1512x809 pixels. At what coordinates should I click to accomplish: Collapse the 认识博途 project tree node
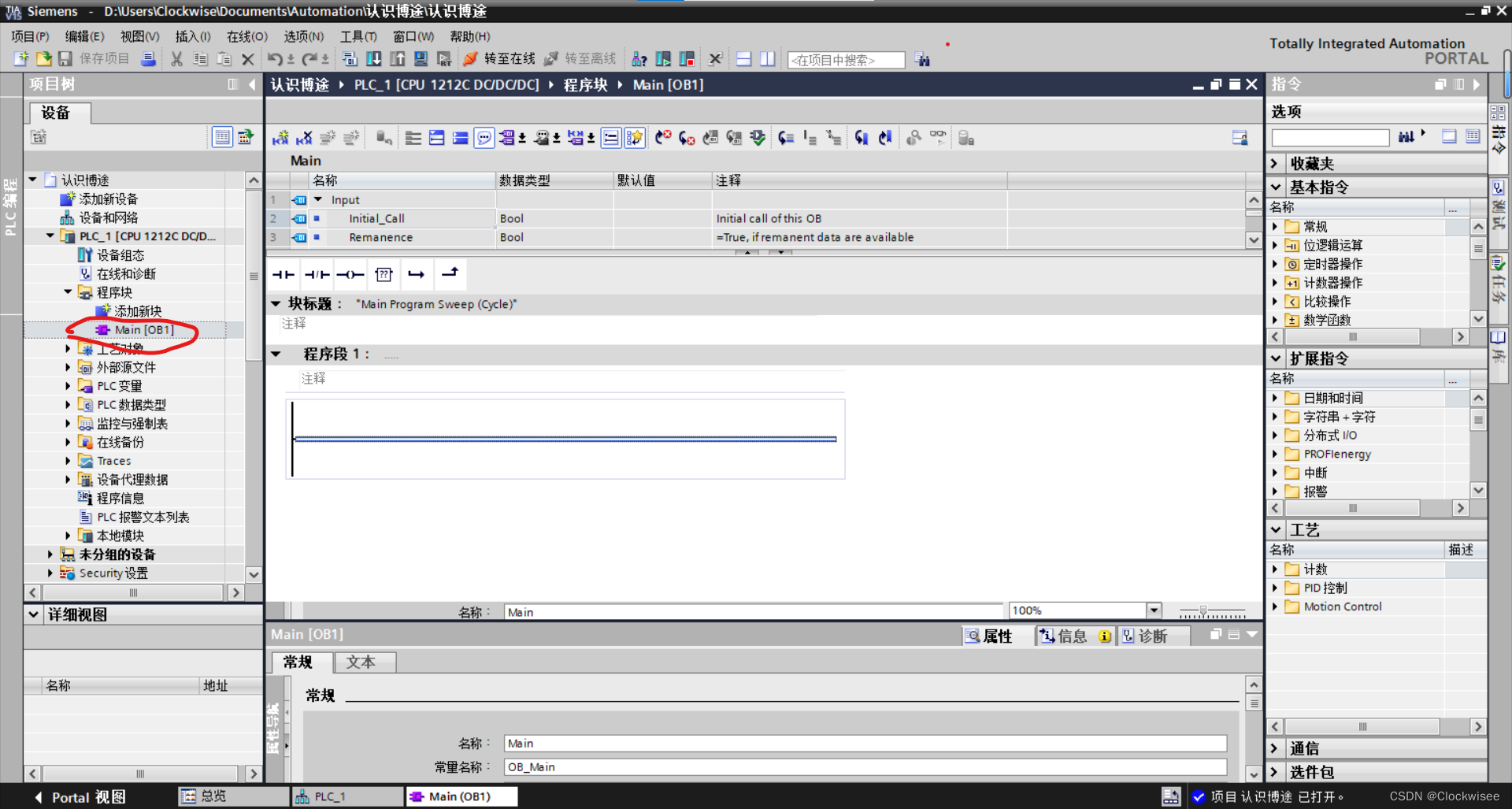coord(33,180)
